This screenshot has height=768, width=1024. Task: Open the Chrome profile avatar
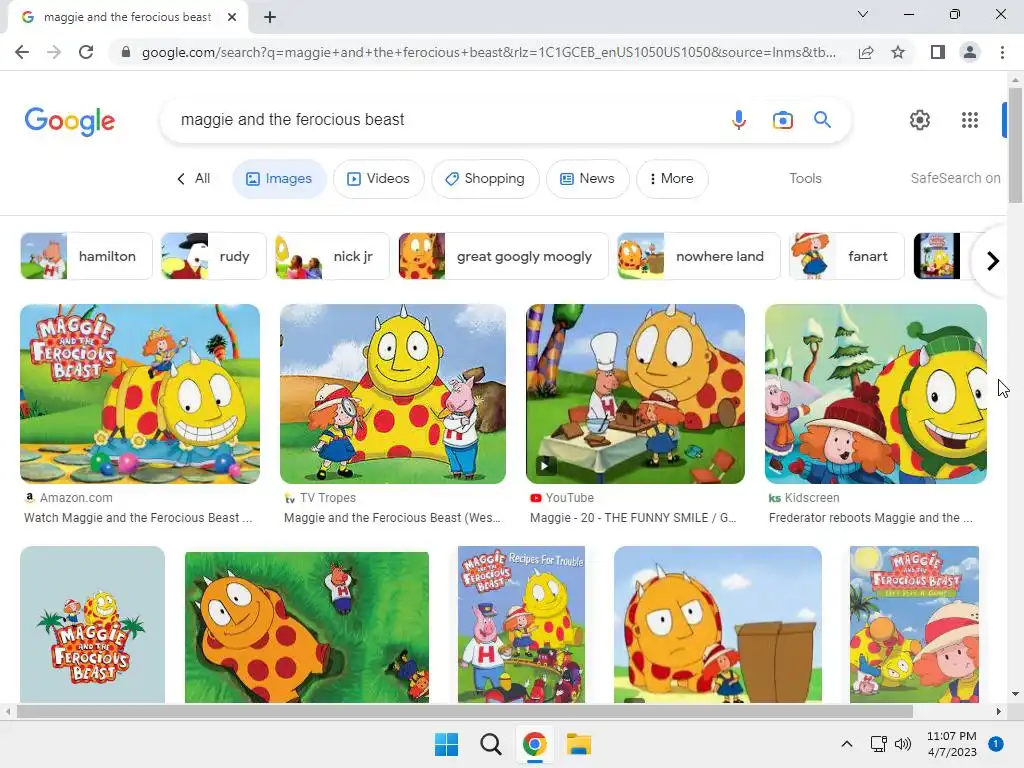pyautogui.click(x=970, y=52)
